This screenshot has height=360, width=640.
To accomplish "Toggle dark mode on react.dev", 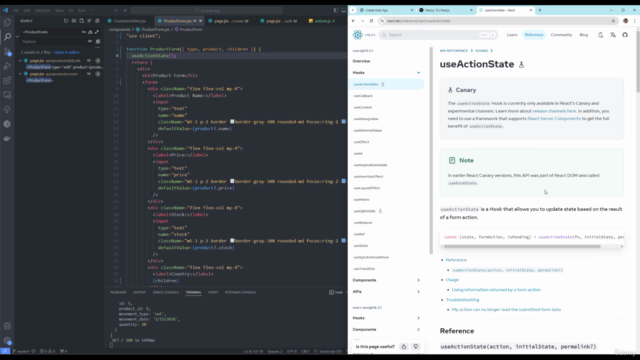I will click(600, 35).
